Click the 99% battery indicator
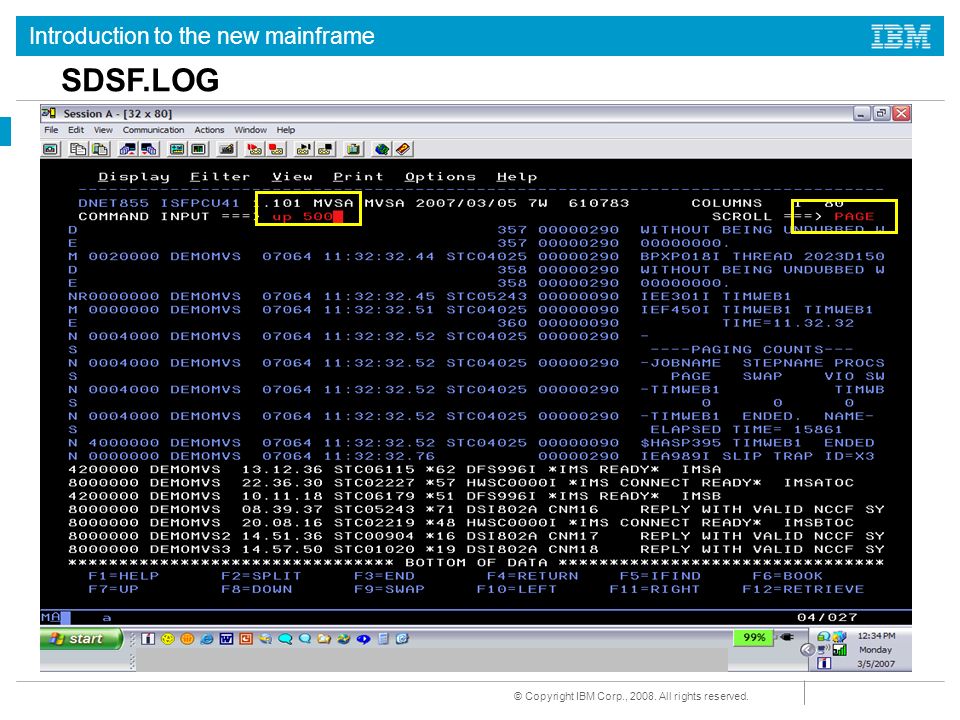The image size is (960, 720). [754, 637]
